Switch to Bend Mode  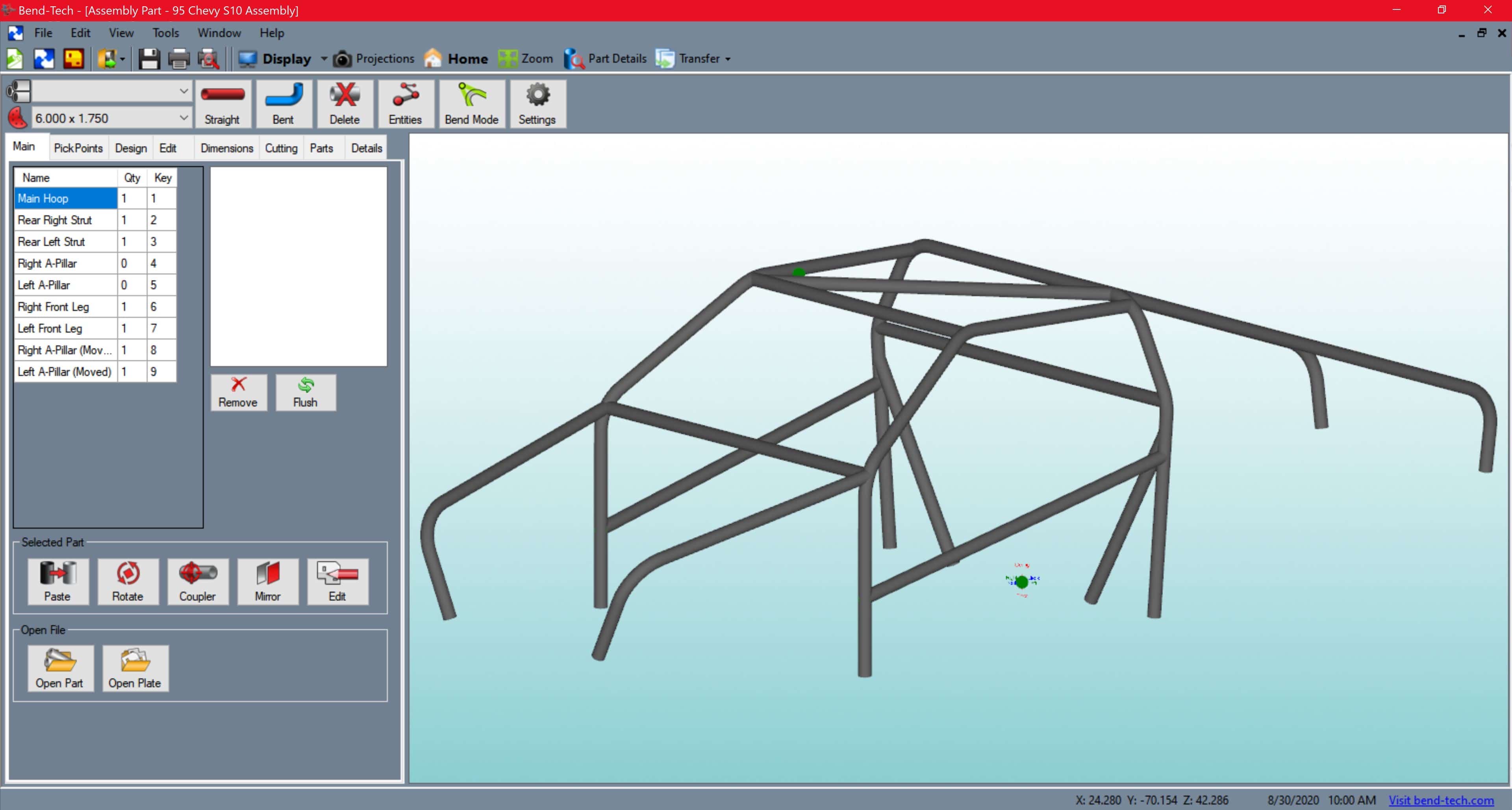tap(471, 104)
